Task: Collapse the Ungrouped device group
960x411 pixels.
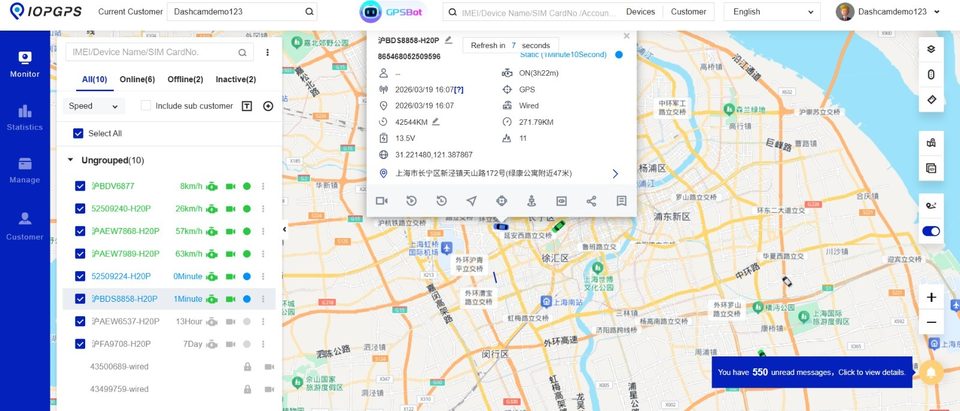Action: 71,160
